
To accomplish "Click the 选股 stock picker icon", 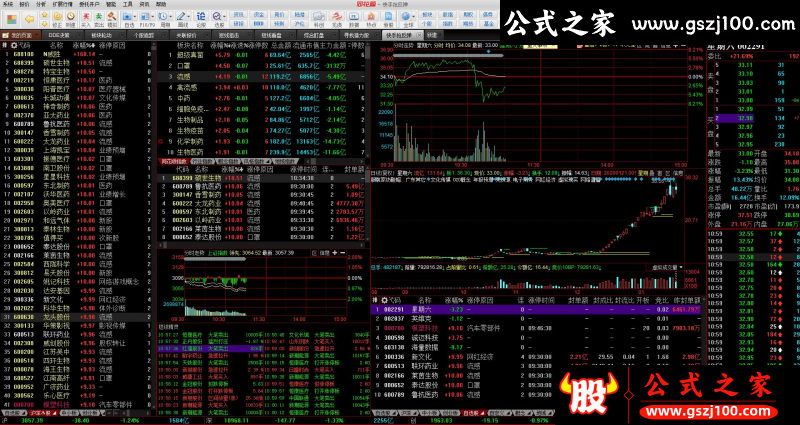I will pos(217,16).
